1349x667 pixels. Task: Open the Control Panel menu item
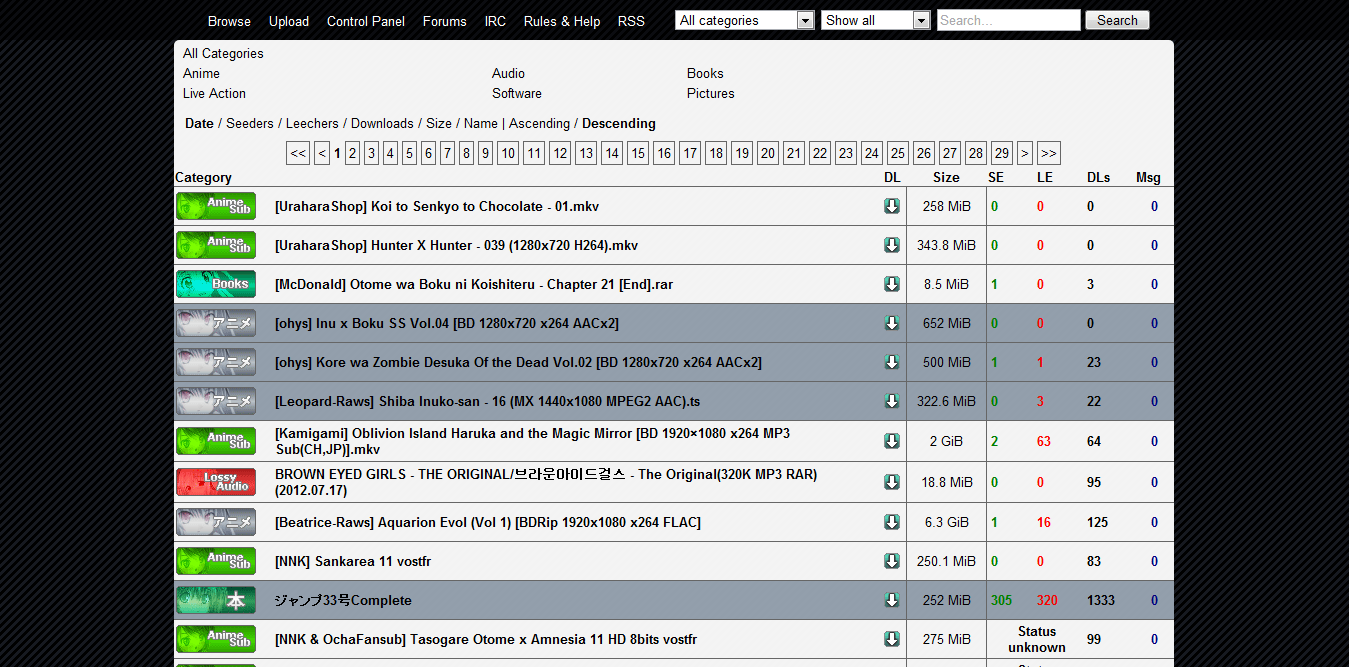[x=366, y=21]
